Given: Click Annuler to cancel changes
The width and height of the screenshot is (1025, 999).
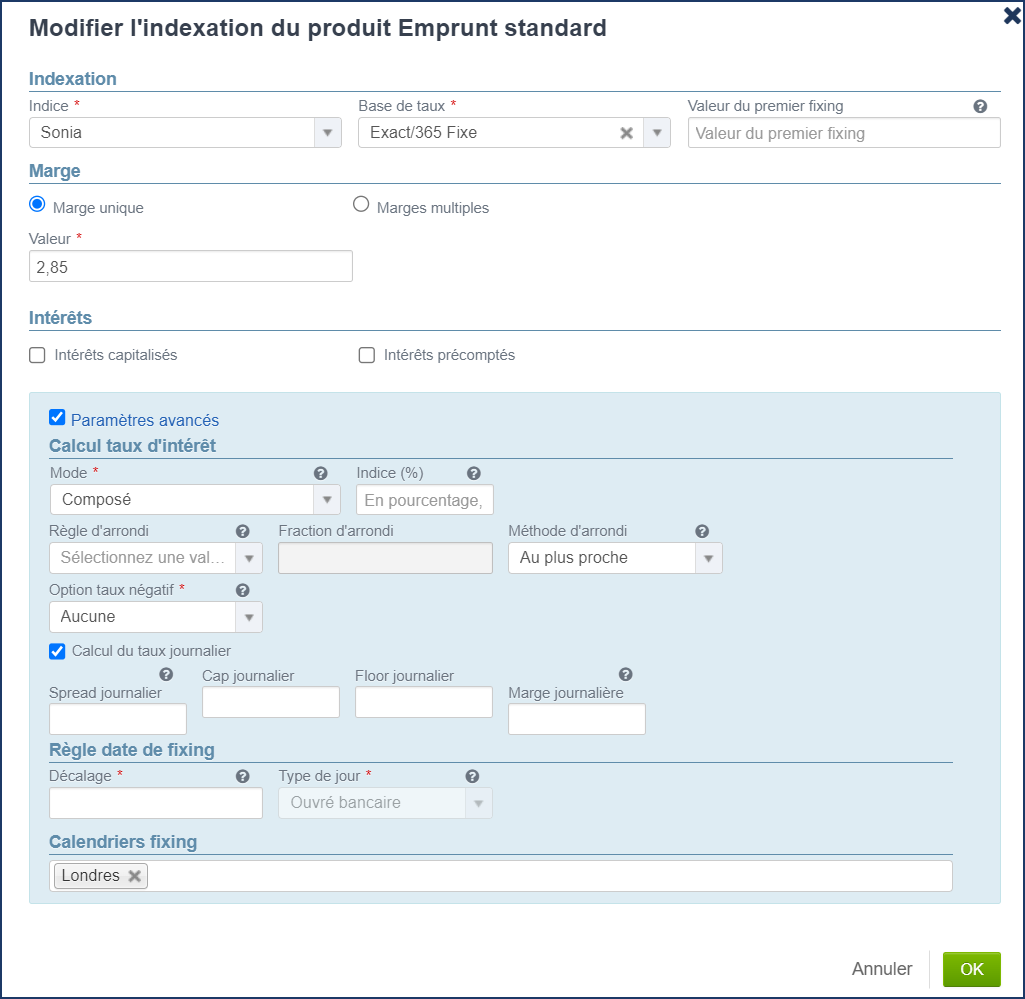Looking at the screenshot, I should [x=881, y=969].
